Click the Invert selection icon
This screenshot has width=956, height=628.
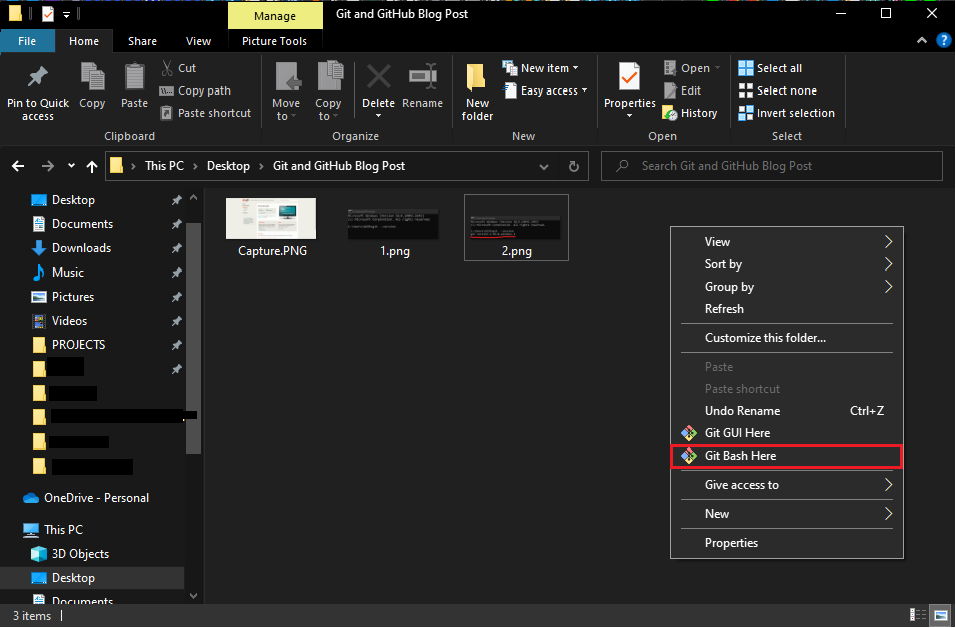[x=746, y=113]
